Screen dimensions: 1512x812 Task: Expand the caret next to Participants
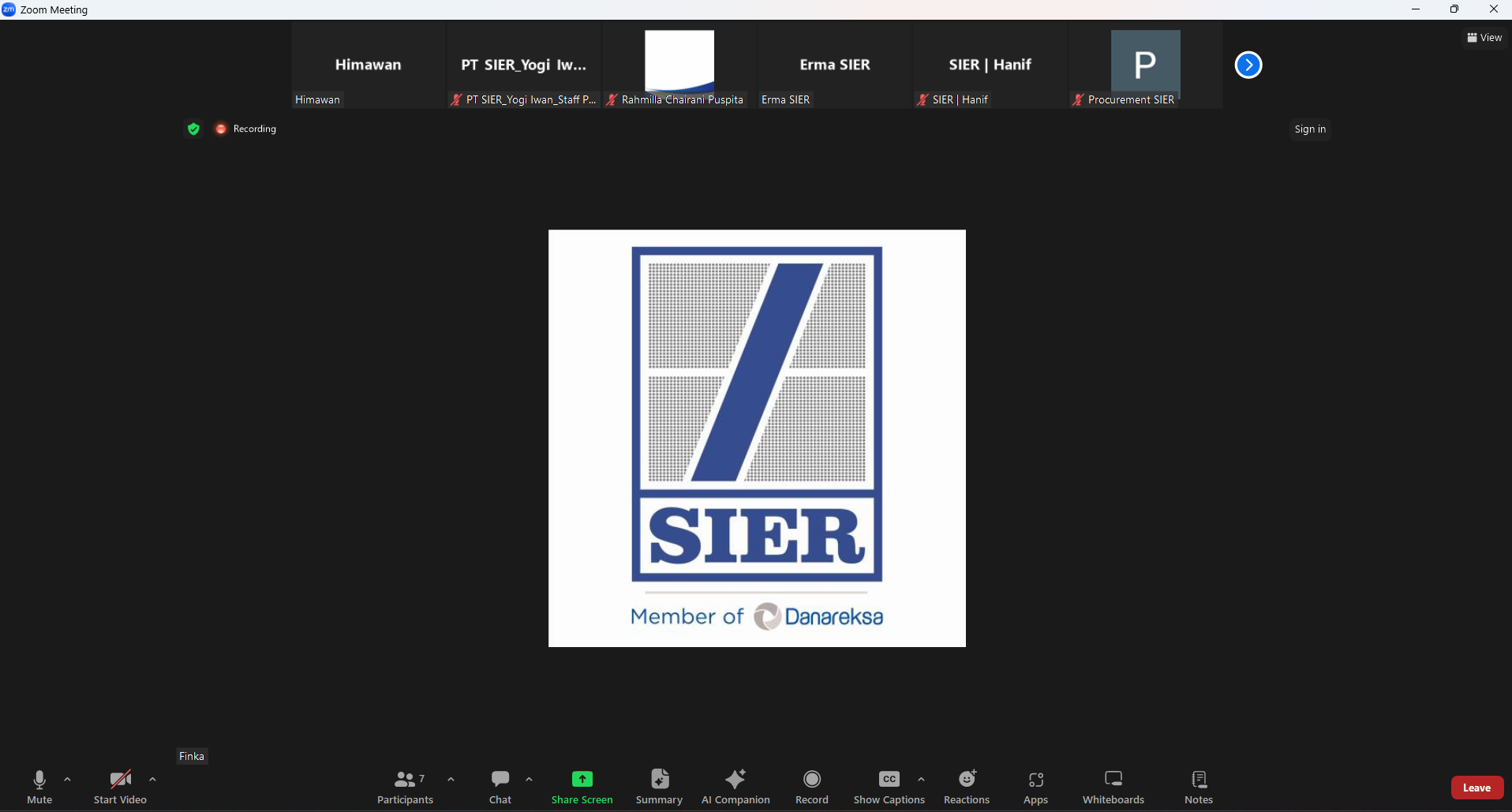(451, 780)
